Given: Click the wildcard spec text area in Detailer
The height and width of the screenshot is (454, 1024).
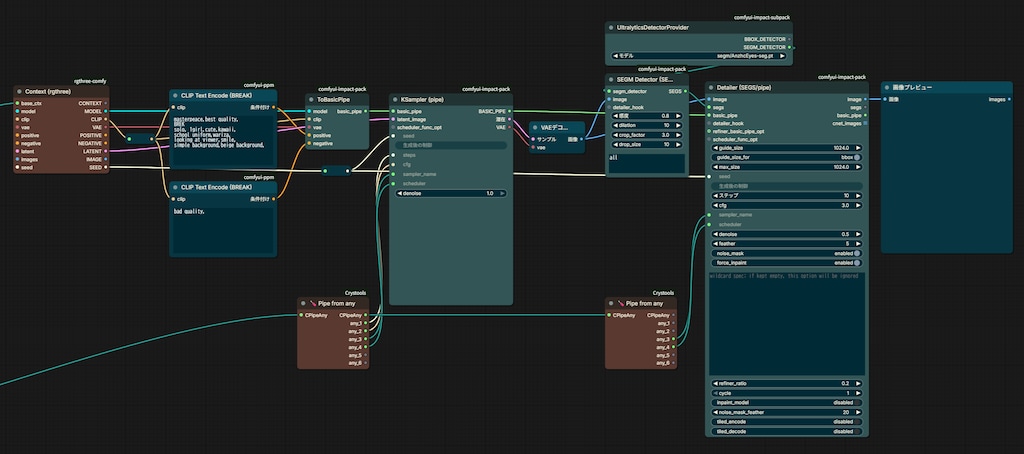Looking at the screenshot, I should click(x=786, y=323).
